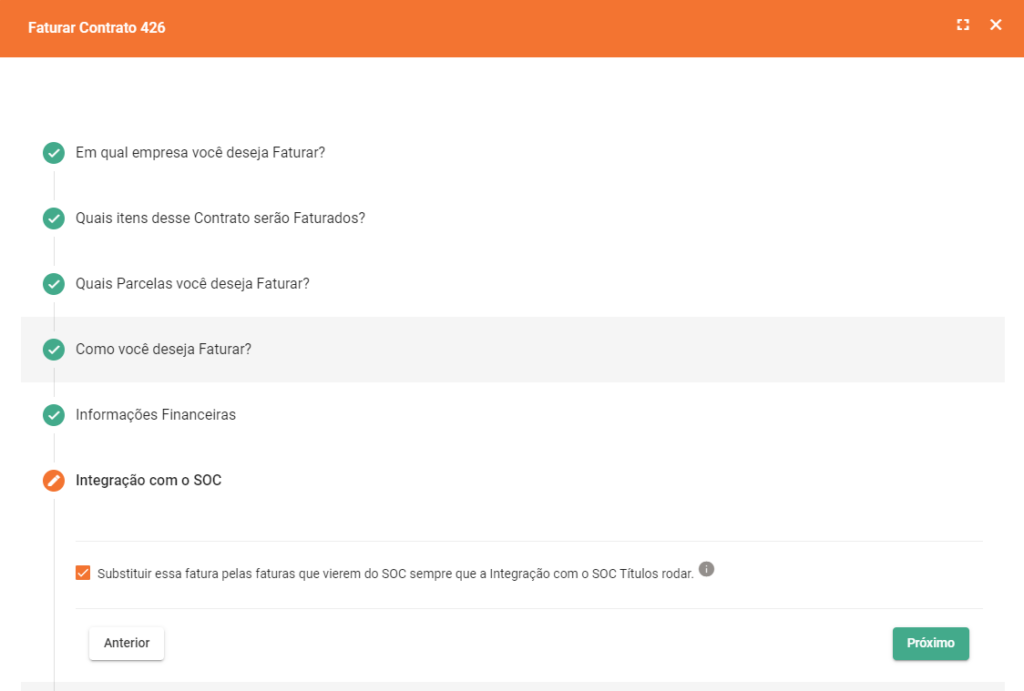Click green check icon of Informações Financeiras

pos(54,414)
